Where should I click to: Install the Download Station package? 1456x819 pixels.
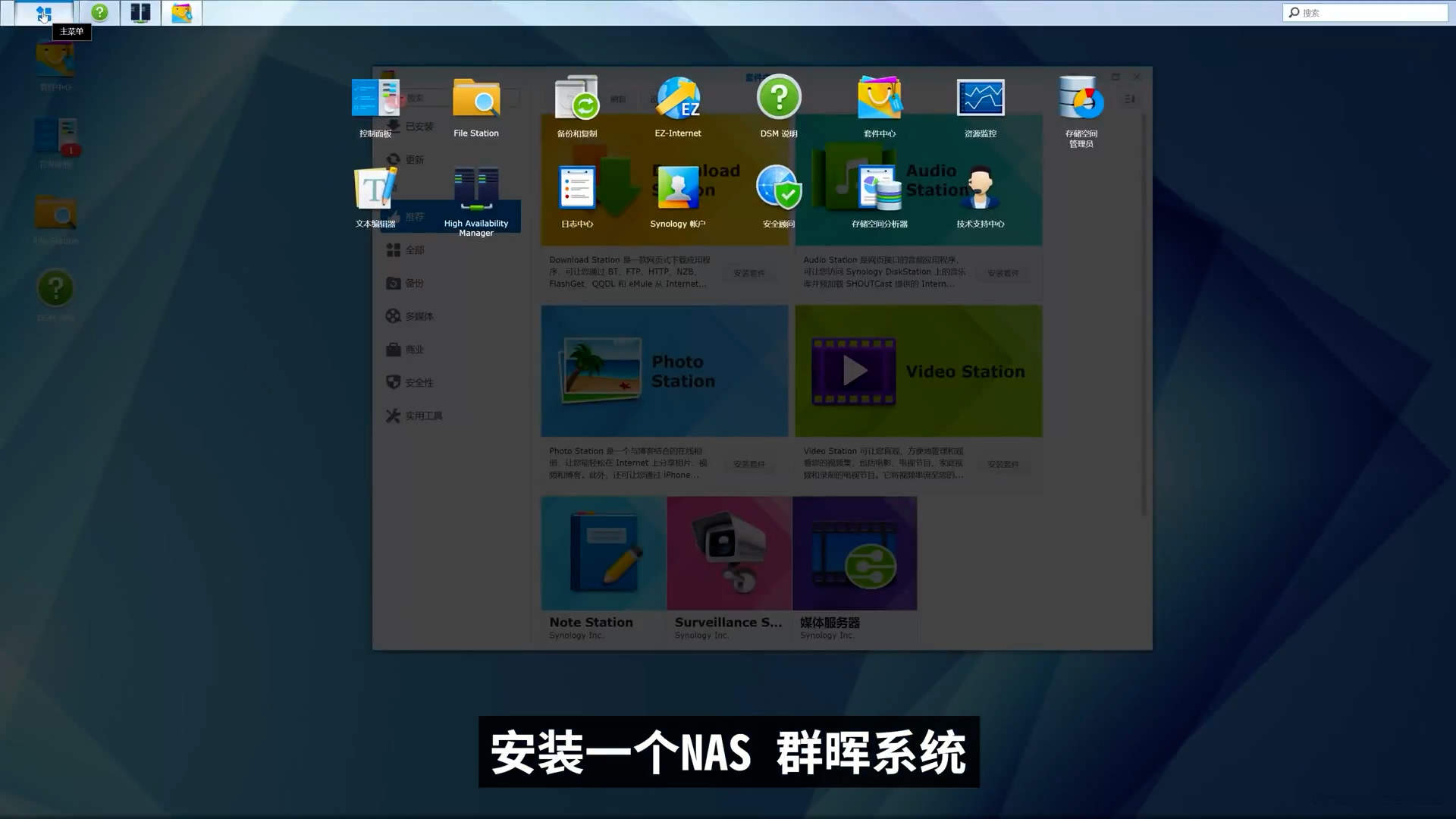pyautogui.click(x=749, y=273)
